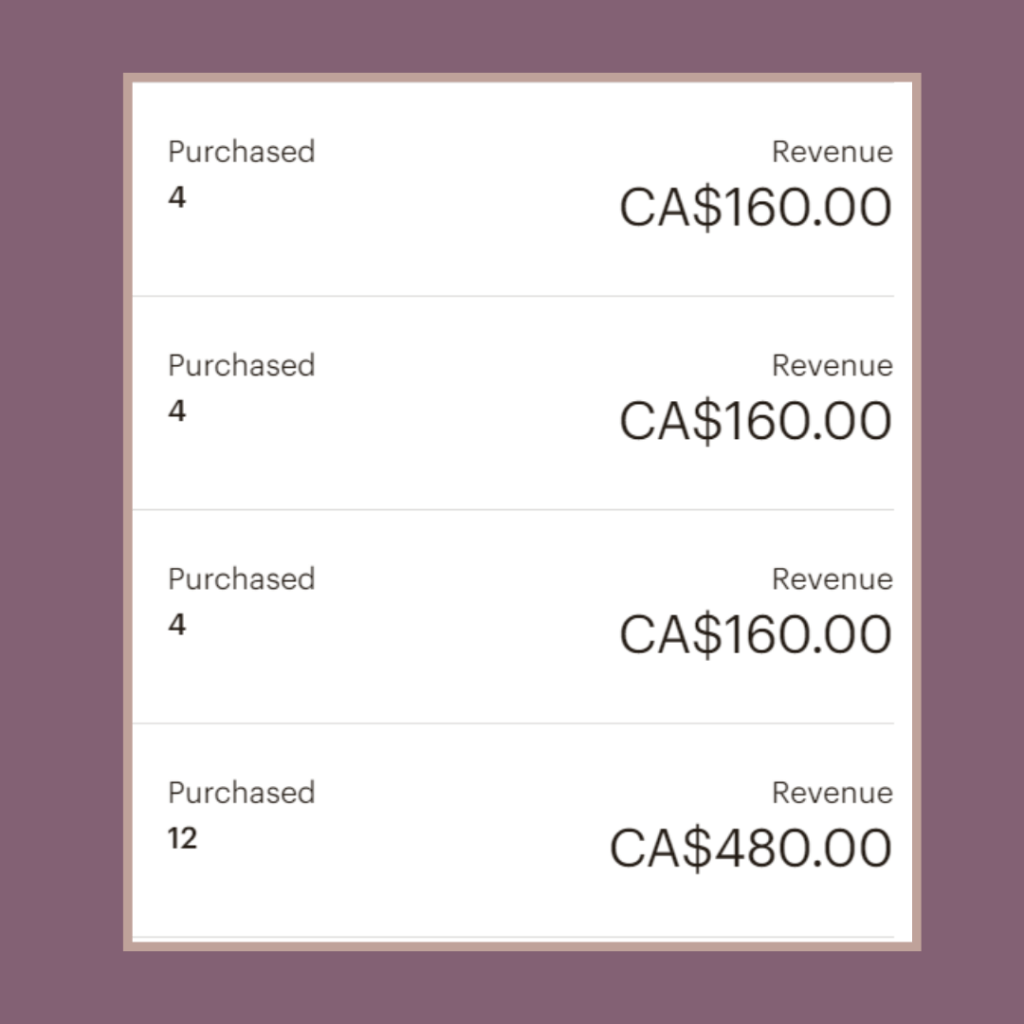This screenshot has width=1024, height=1024.
Task: Select the purchased count 4 in the third row
Action: coord(177,625)
